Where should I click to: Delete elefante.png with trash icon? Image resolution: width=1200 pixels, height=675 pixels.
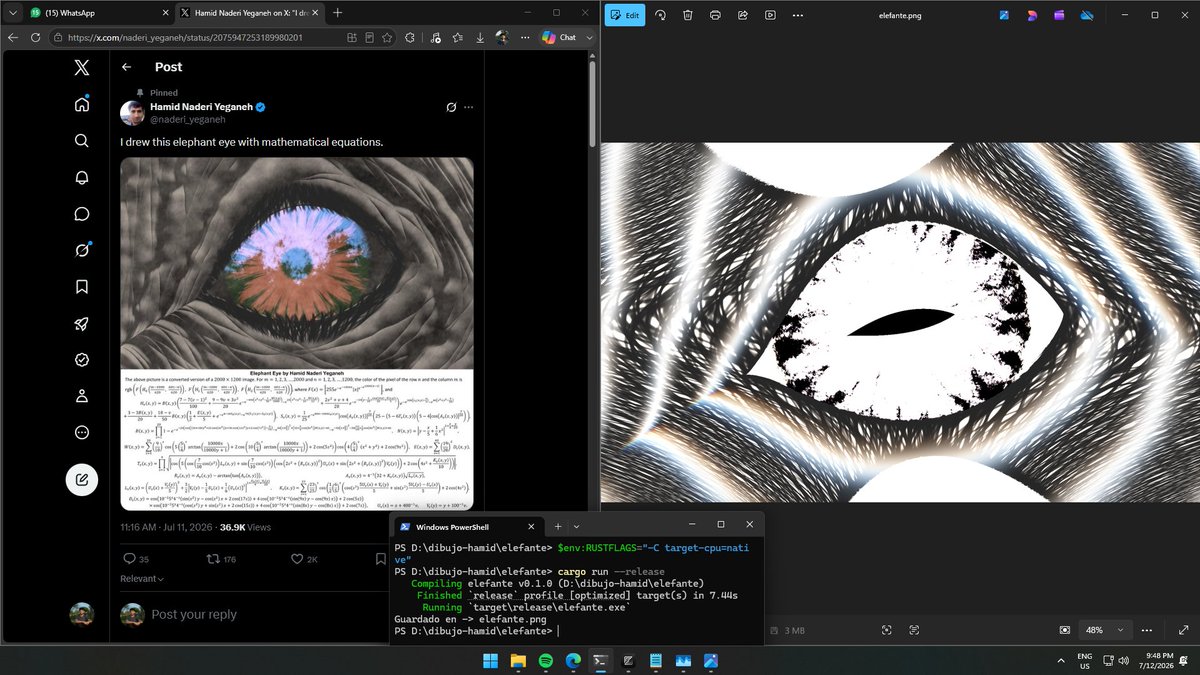688,15
